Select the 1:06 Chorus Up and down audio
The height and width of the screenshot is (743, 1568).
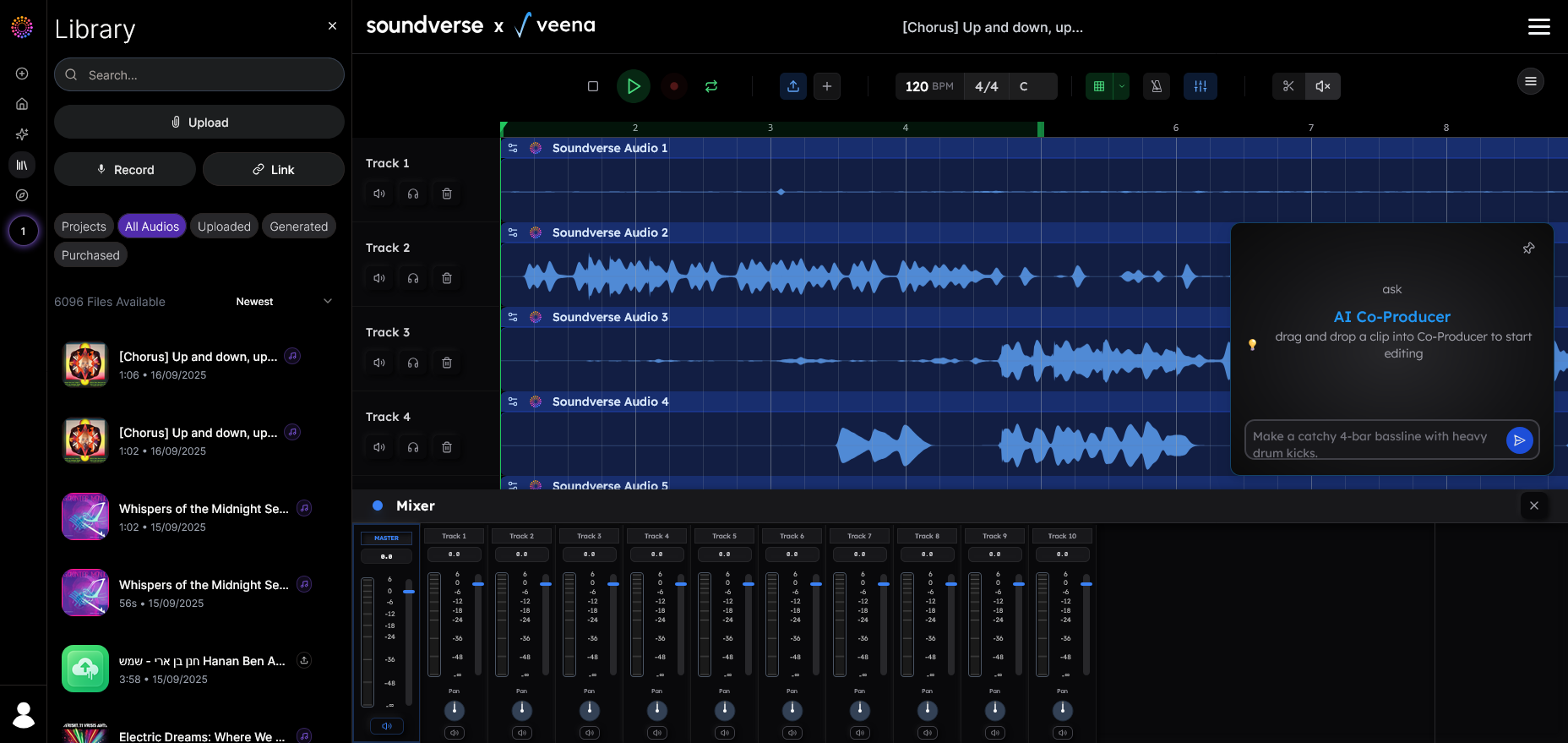click(199, 364)
